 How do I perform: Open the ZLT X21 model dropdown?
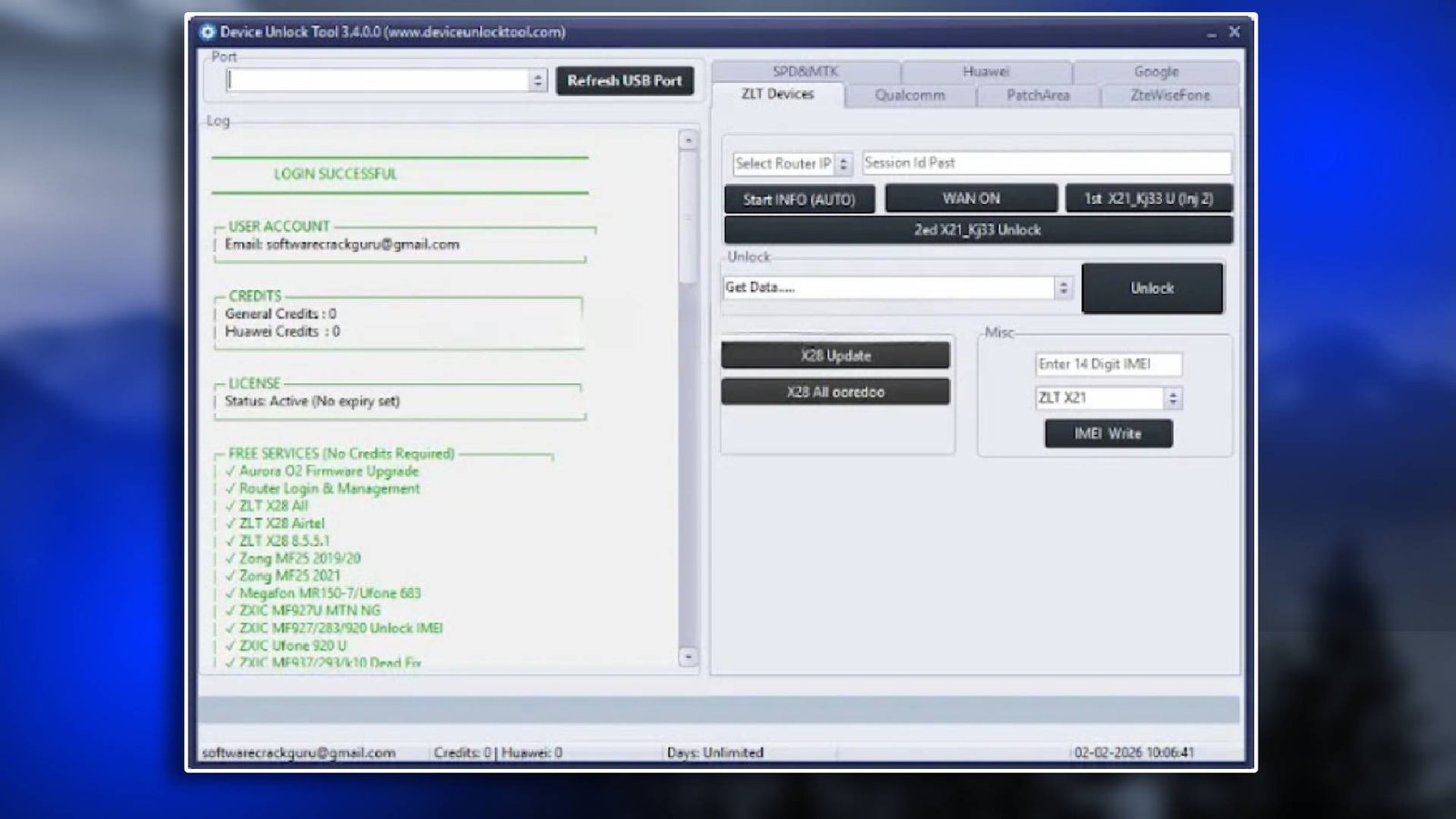(1173, 398)
